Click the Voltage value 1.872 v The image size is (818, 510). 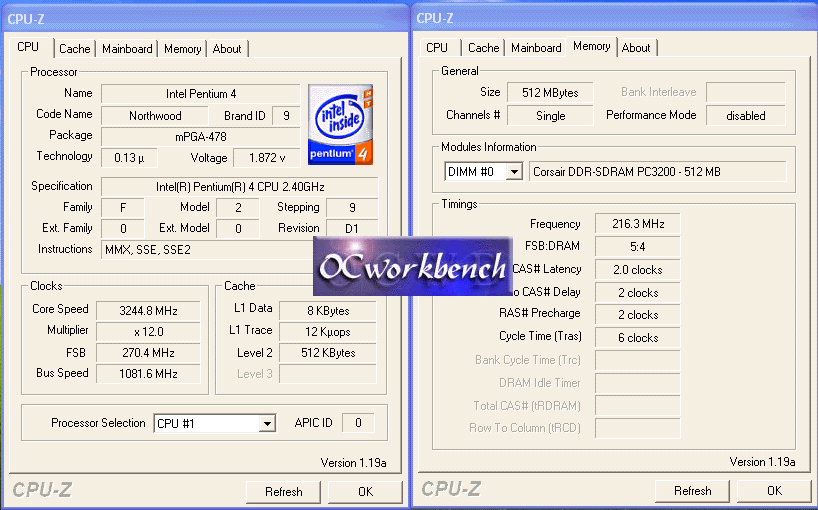pos(267,158)
